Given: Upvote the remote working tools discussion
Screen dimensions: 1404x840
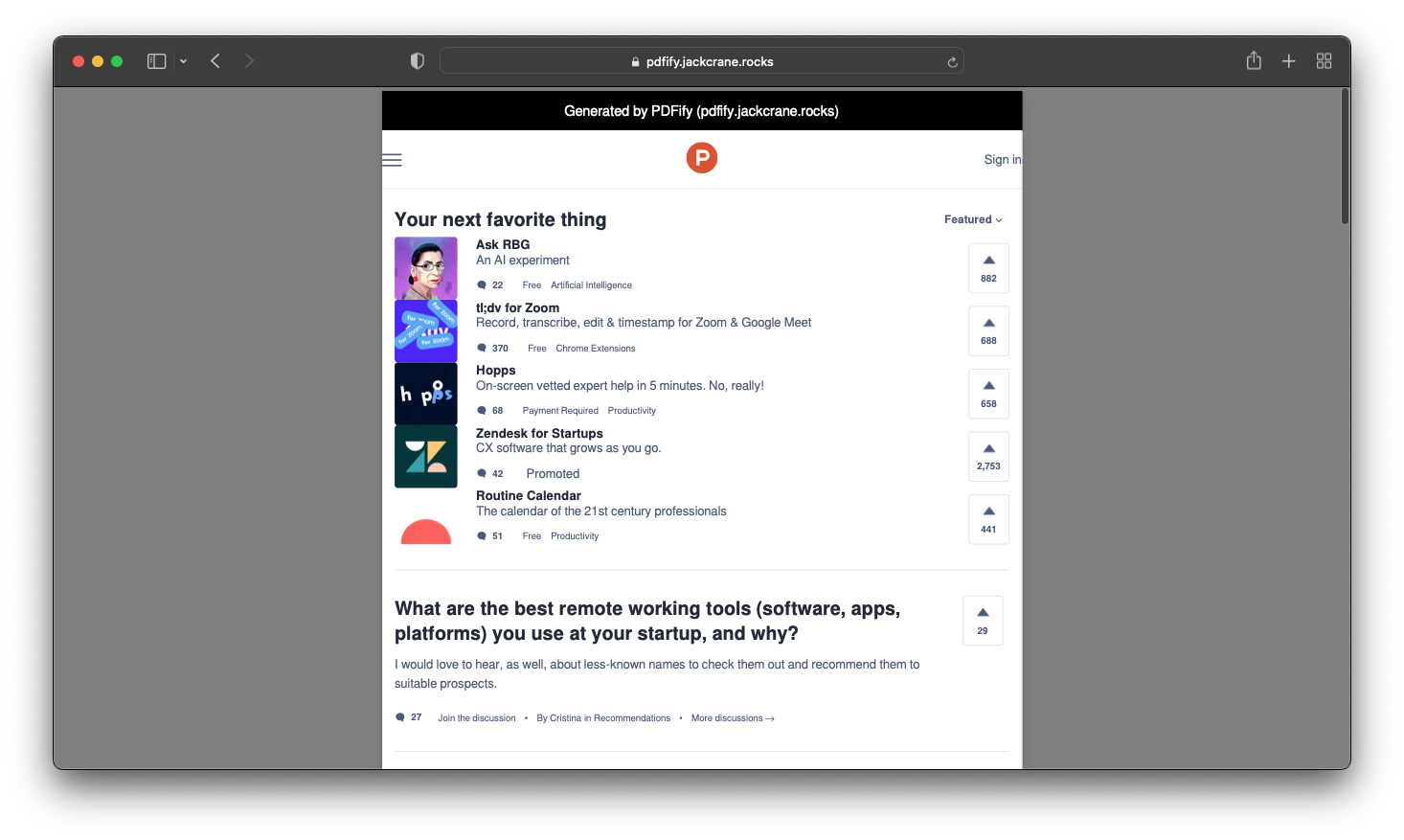Looking at the screenshot, I should (x=983, y=621).
